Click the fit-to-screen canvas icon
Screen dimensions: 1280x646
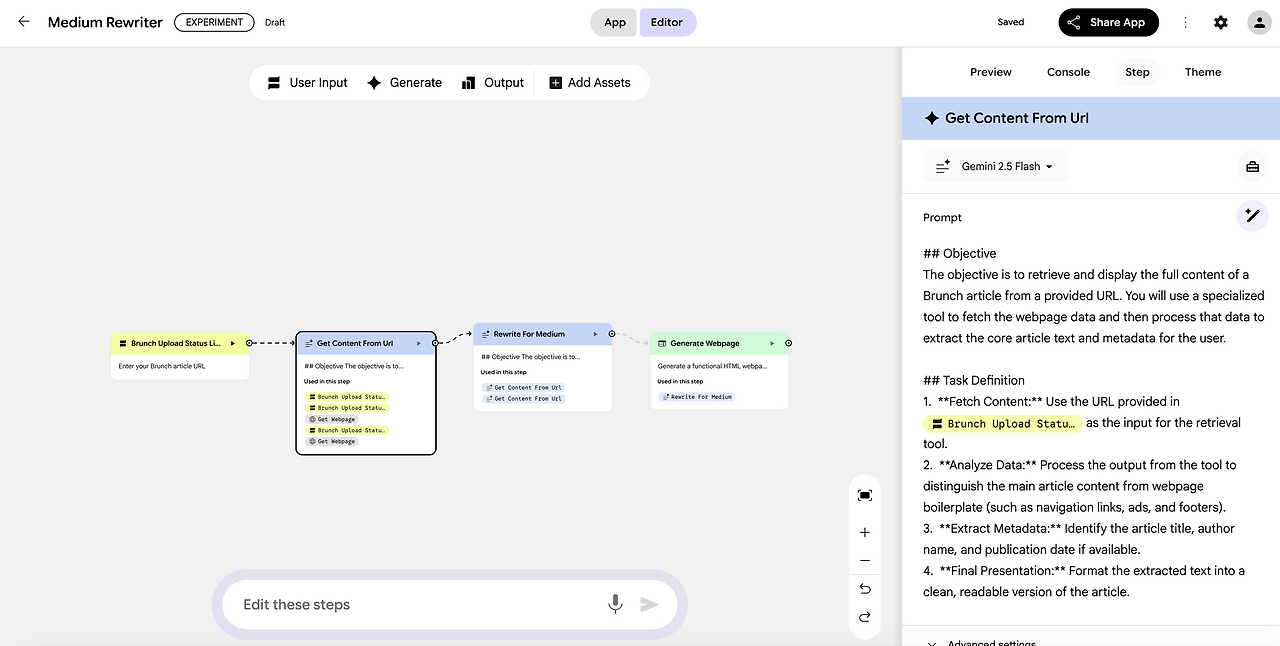pyautogui.click(x=865, y=496)
